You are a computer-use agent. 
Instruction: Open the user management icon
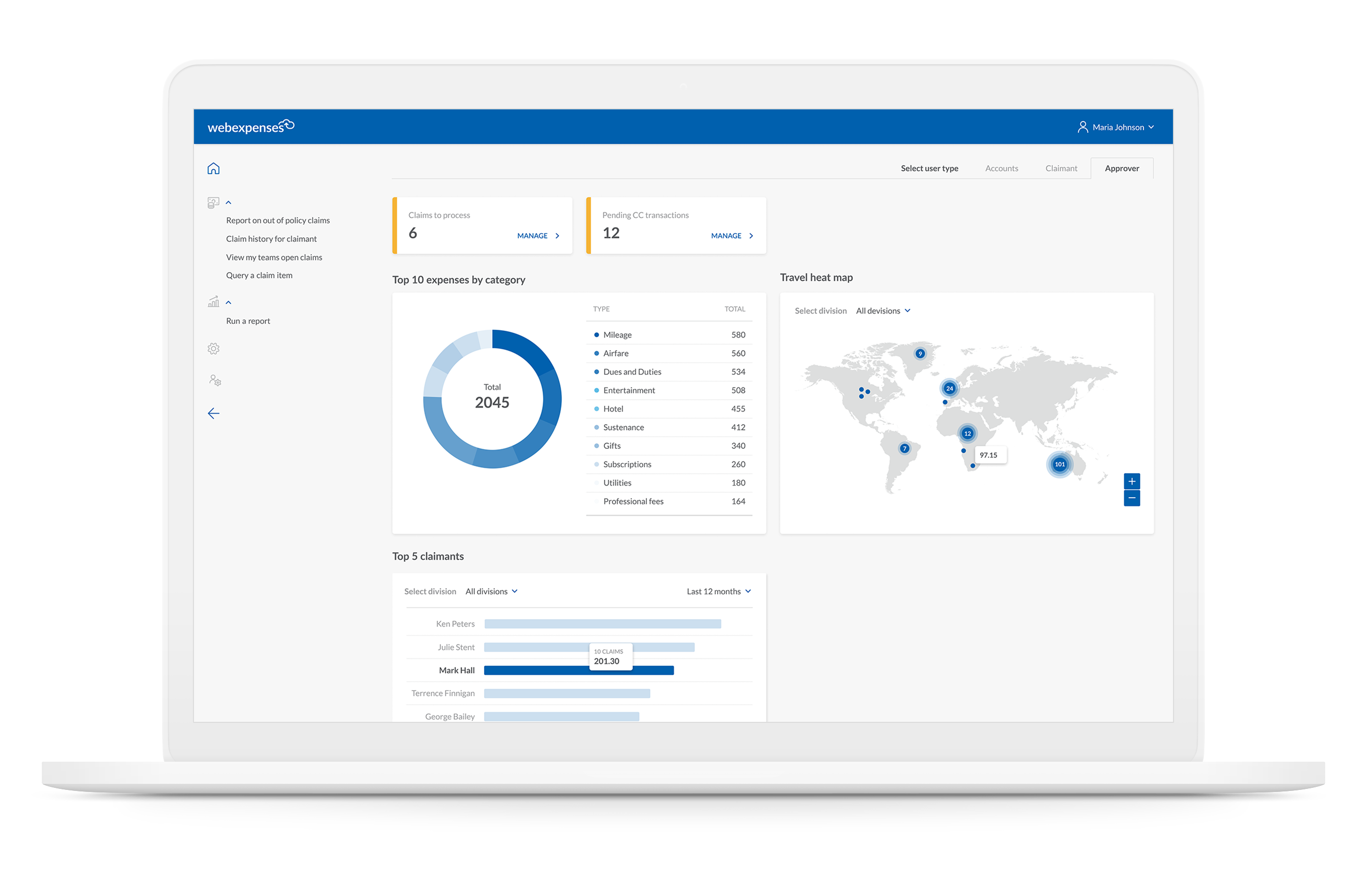pos(214,380)
